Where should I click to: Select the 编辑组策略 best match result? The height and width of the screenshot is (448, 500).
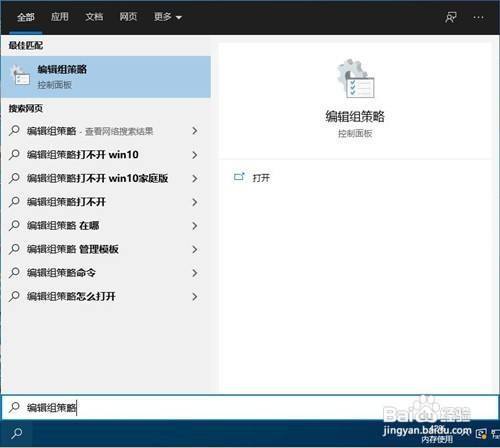click(x=106, y=77)
